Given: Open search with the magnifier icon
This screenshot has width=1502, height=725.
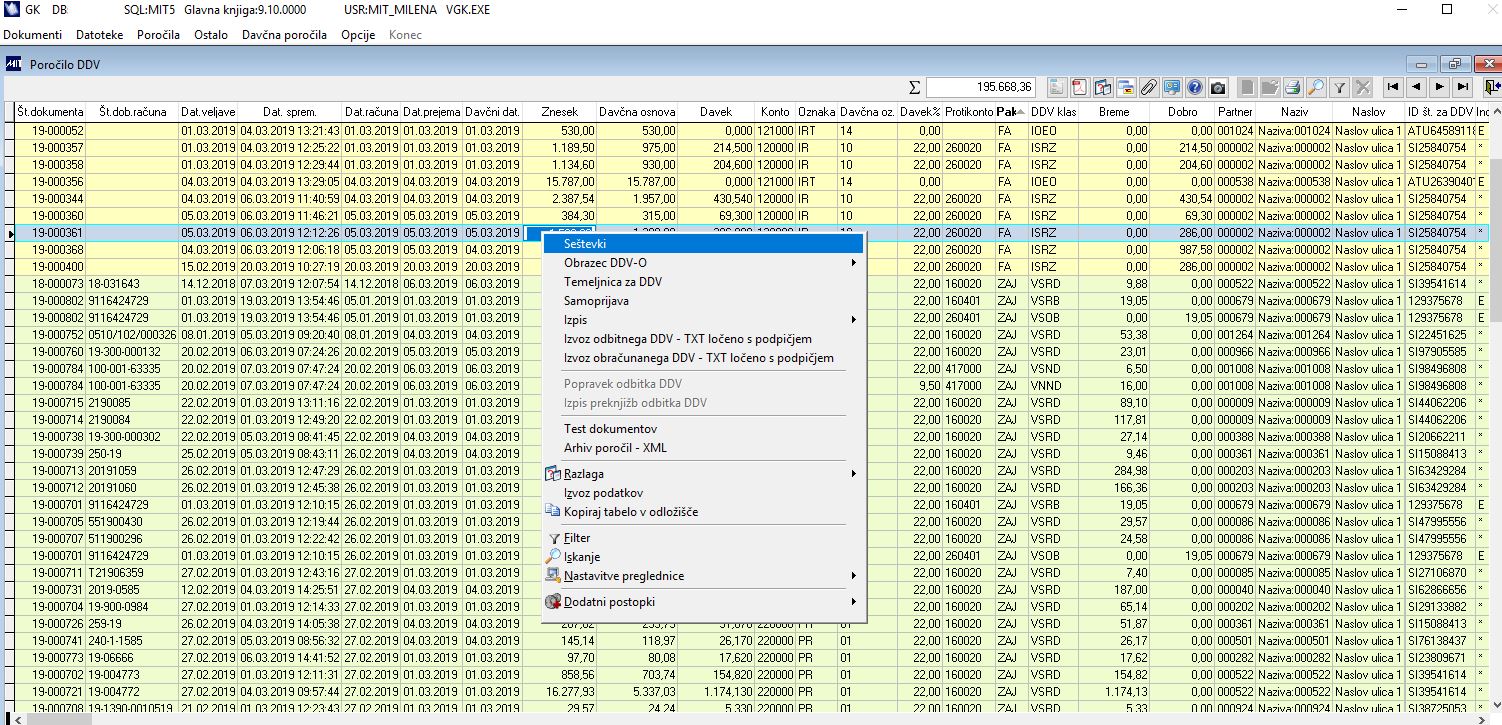Looking at the screenshot, I should [x=1316, y=87].
